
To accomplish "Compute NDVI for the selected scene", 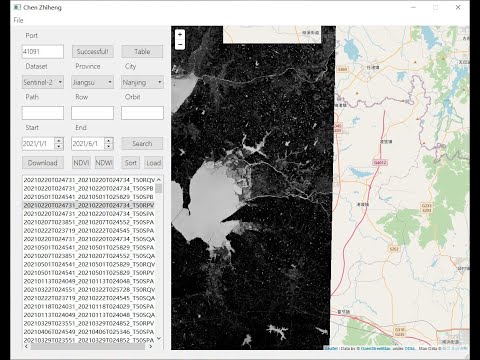I will (81, 163).
